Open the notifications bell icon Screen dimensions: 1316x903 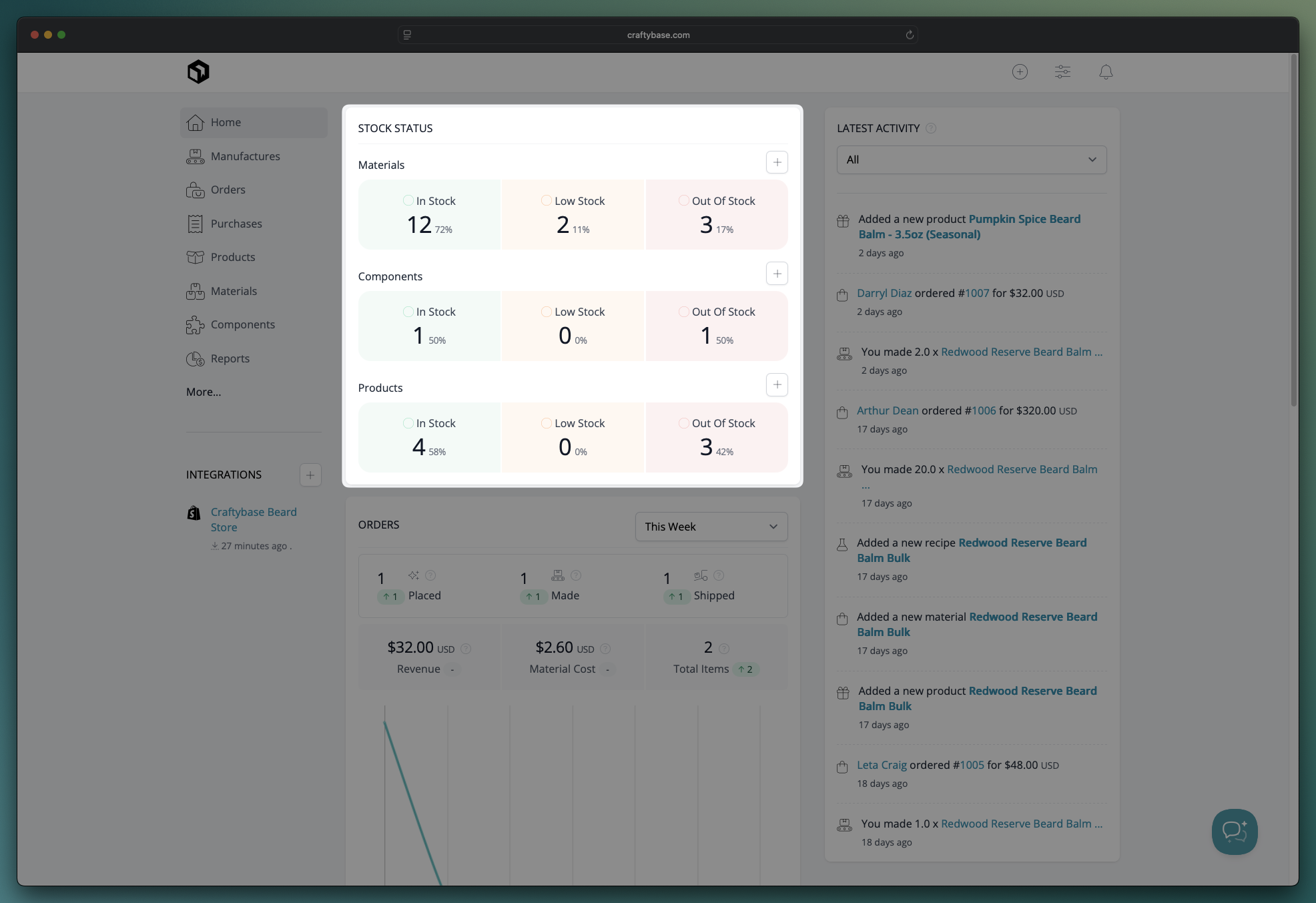(x=1104, y=71)
